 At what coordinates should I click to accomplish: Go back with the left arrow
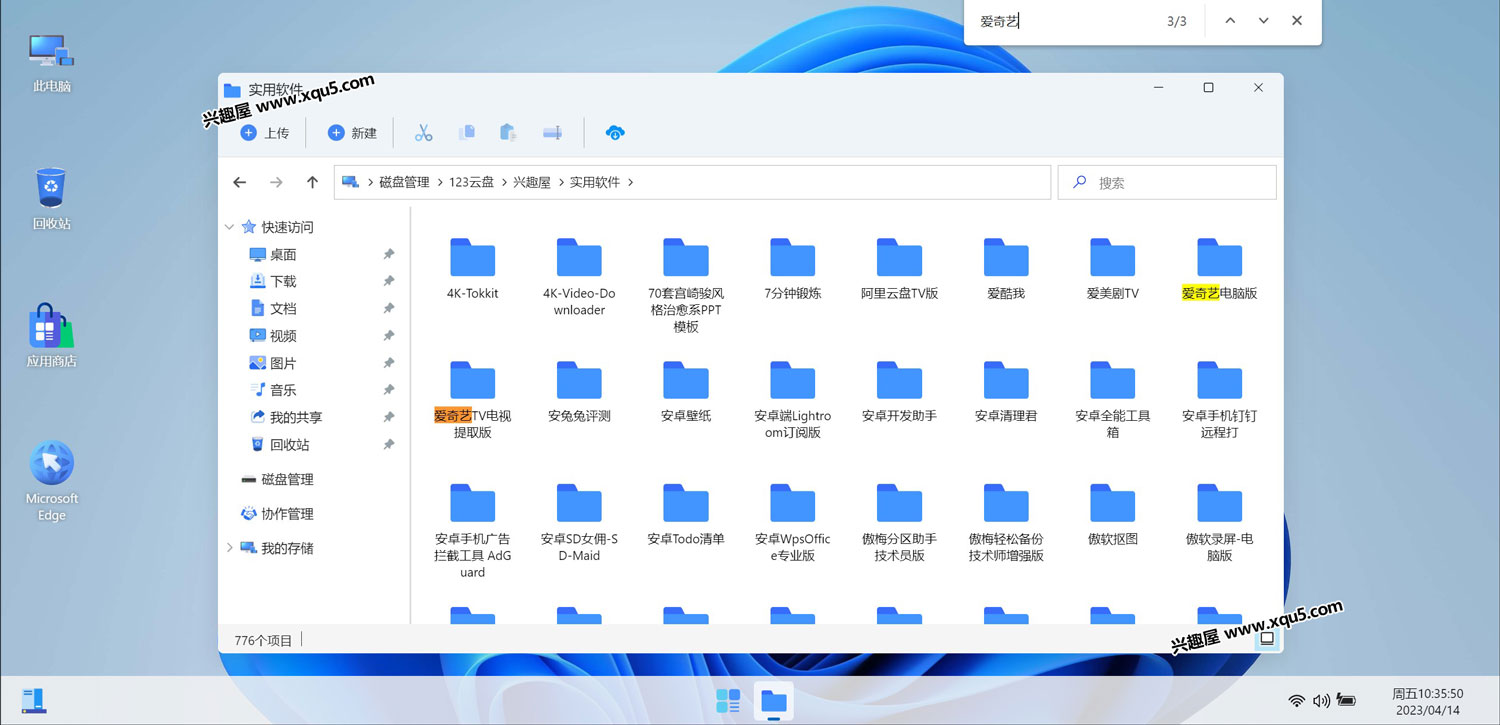click(x=239, y=182)
